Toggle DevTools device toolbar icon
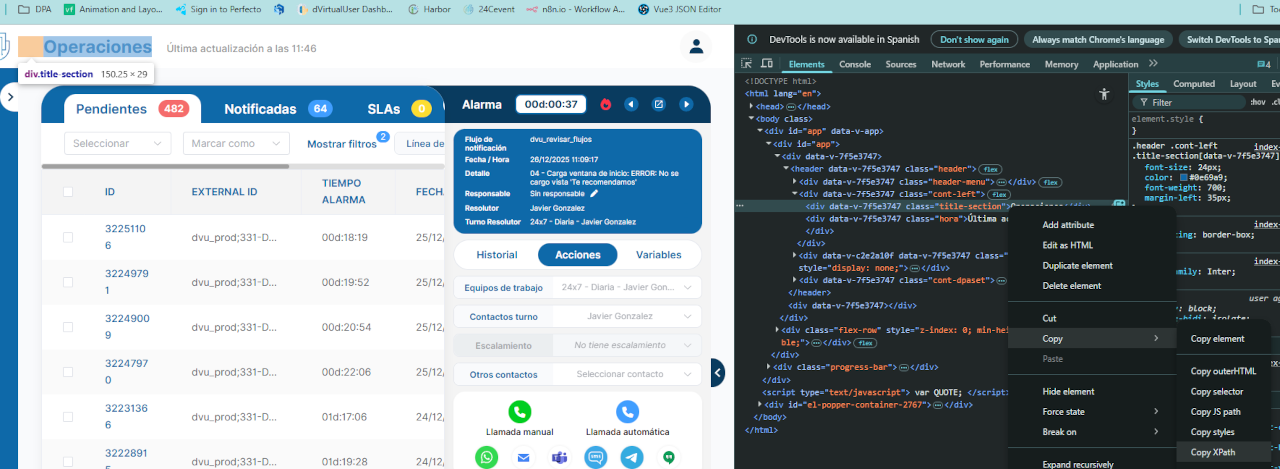The image size is (1280, 469). (x=766, y=64)
